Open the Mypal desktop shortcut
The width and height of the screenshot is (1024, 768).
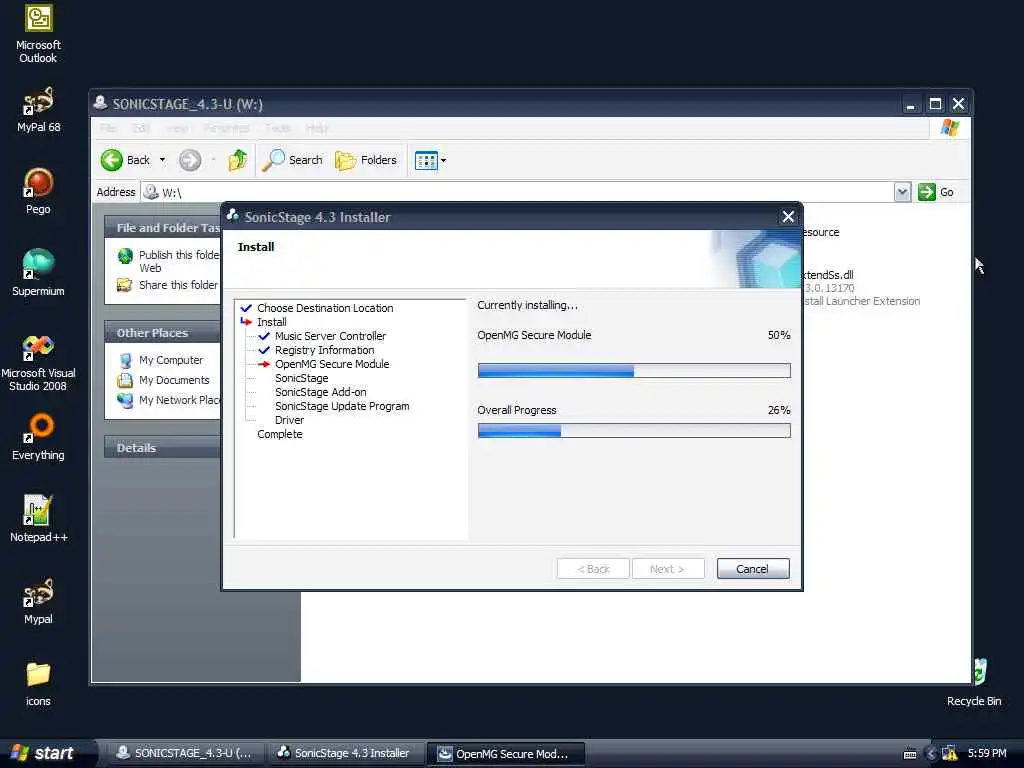(x=38, y=601)
